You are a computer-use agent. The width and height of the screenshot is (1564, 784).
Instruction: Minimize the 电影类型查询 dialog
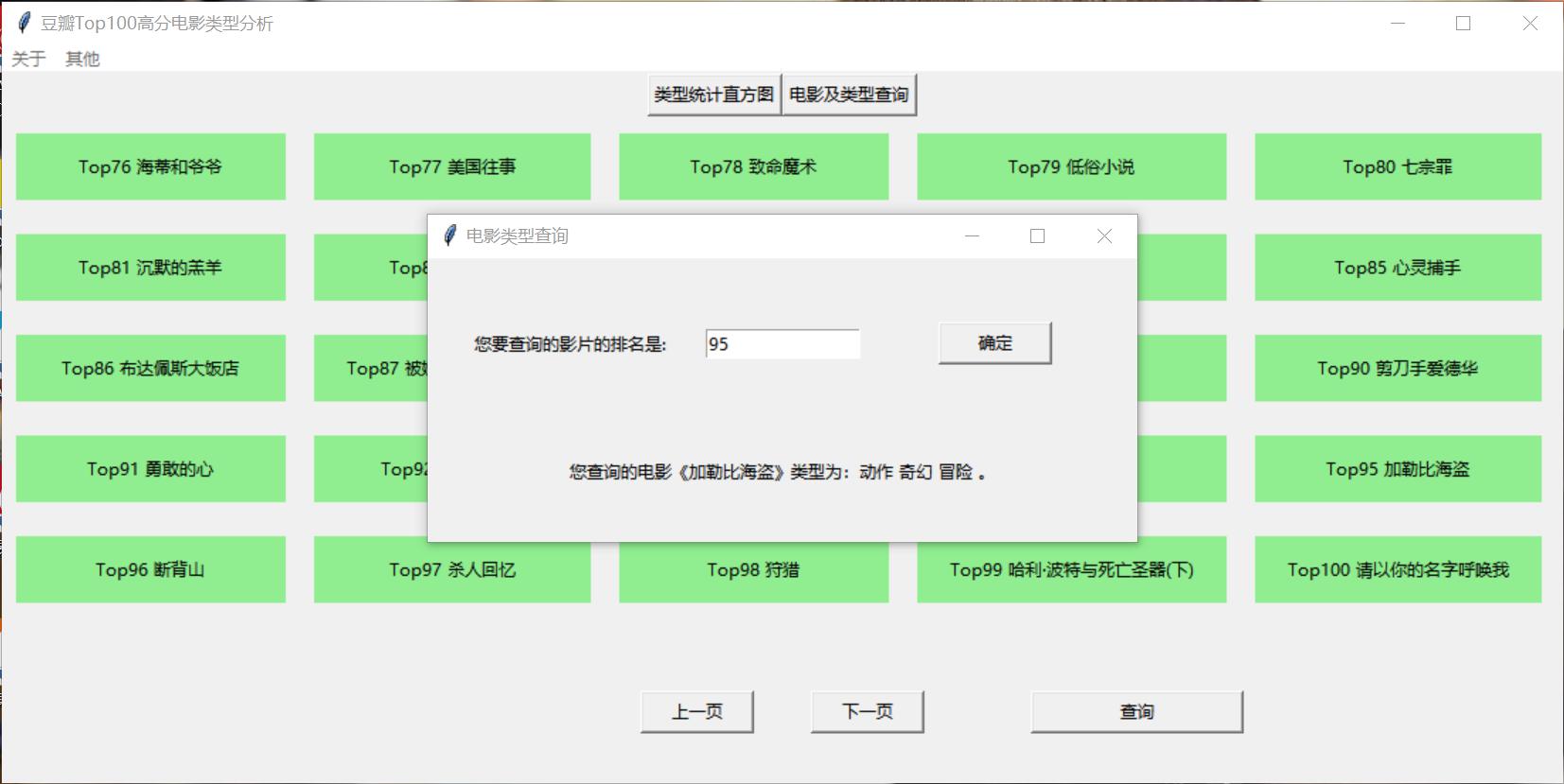(972, 235)
